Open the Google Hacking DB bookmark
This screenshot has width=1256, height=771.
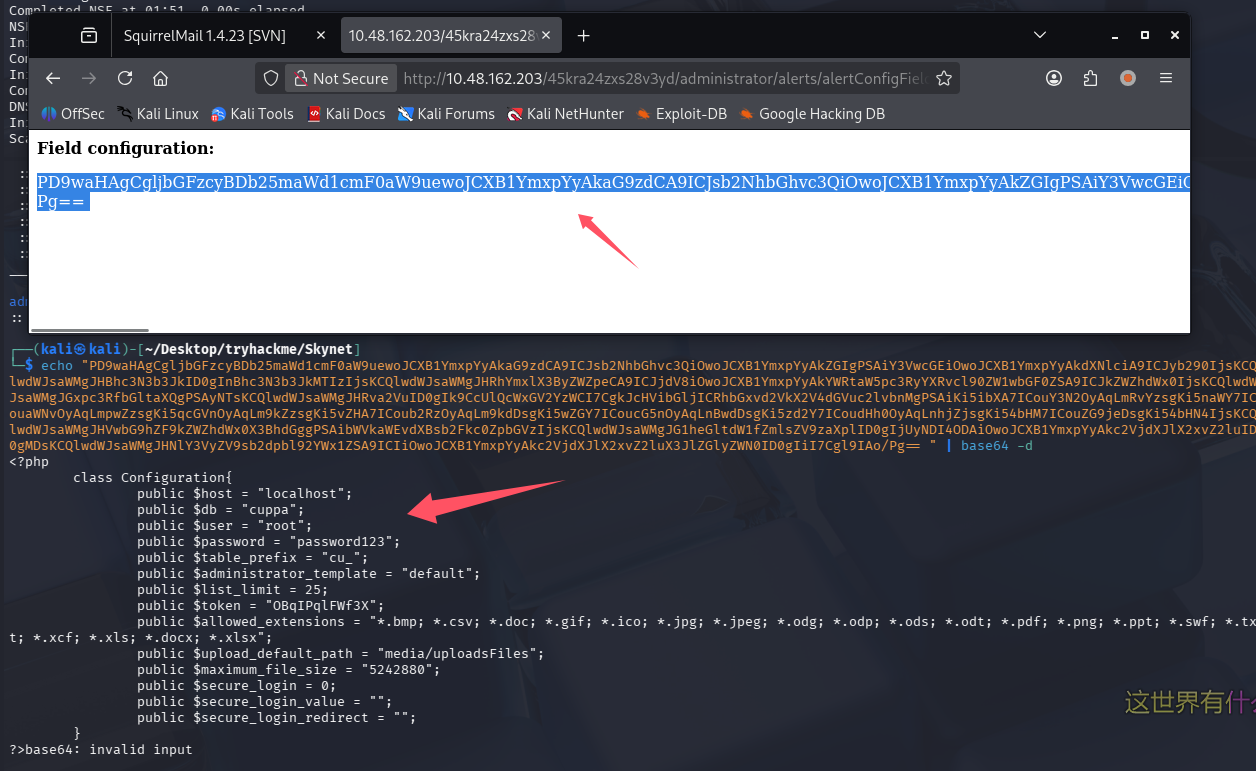click(x=812, y=114)
